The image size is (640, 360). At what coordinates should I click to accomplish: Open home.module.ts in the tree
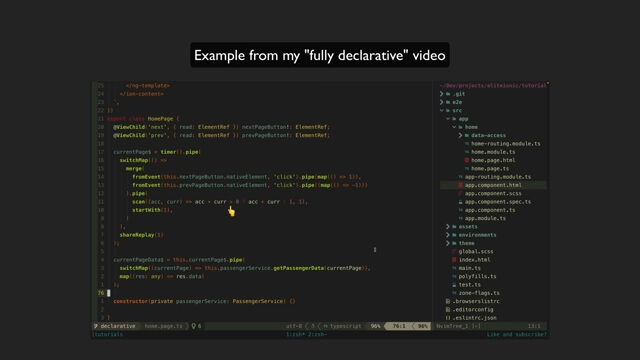[x=493, y=152]
